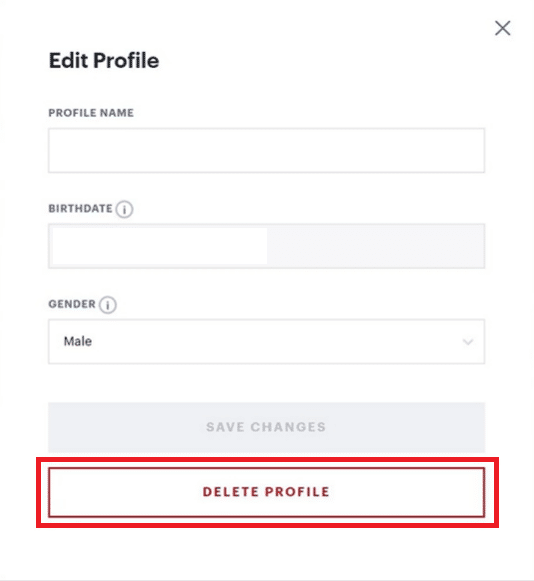Open the Gender info tooltip icon
The image size is (534, 581).
point(108,305)
